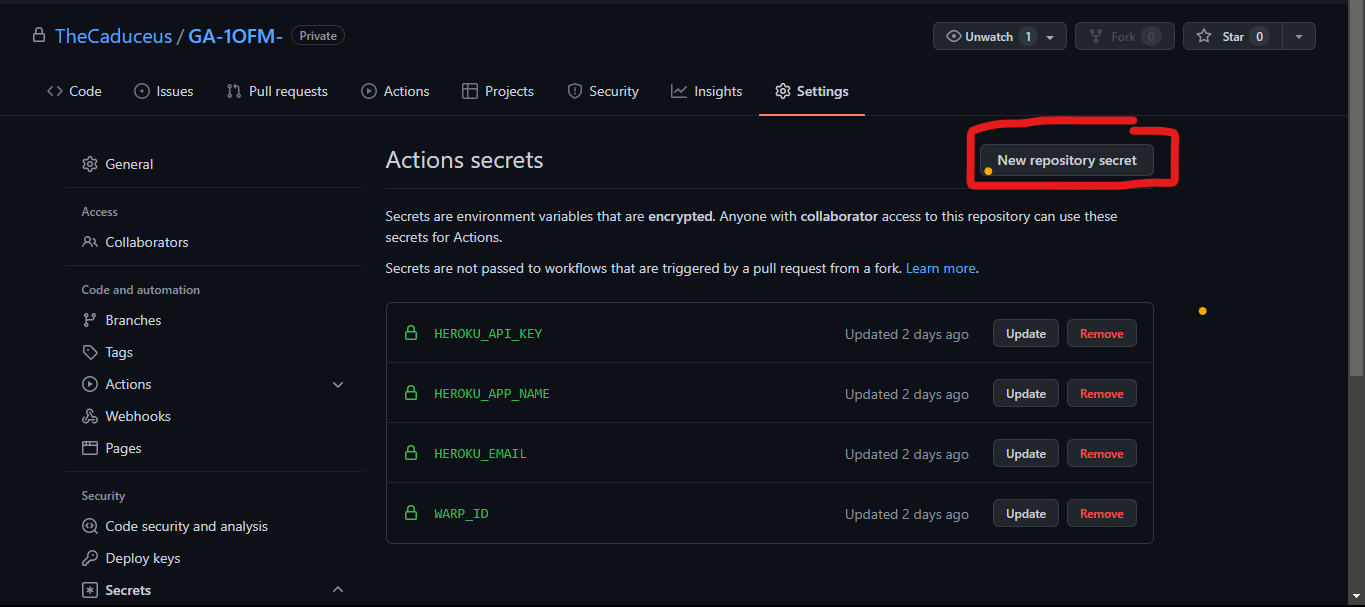Select the Settings tab

[x=812, y=91]
